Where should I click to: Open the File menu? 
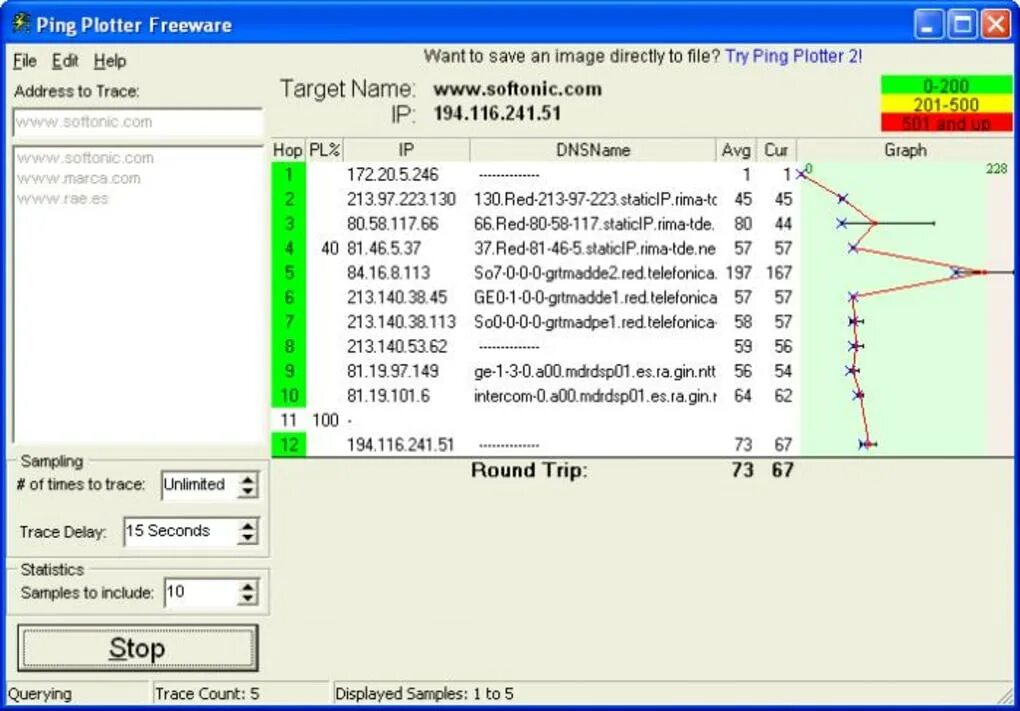[x=25, y=61]
